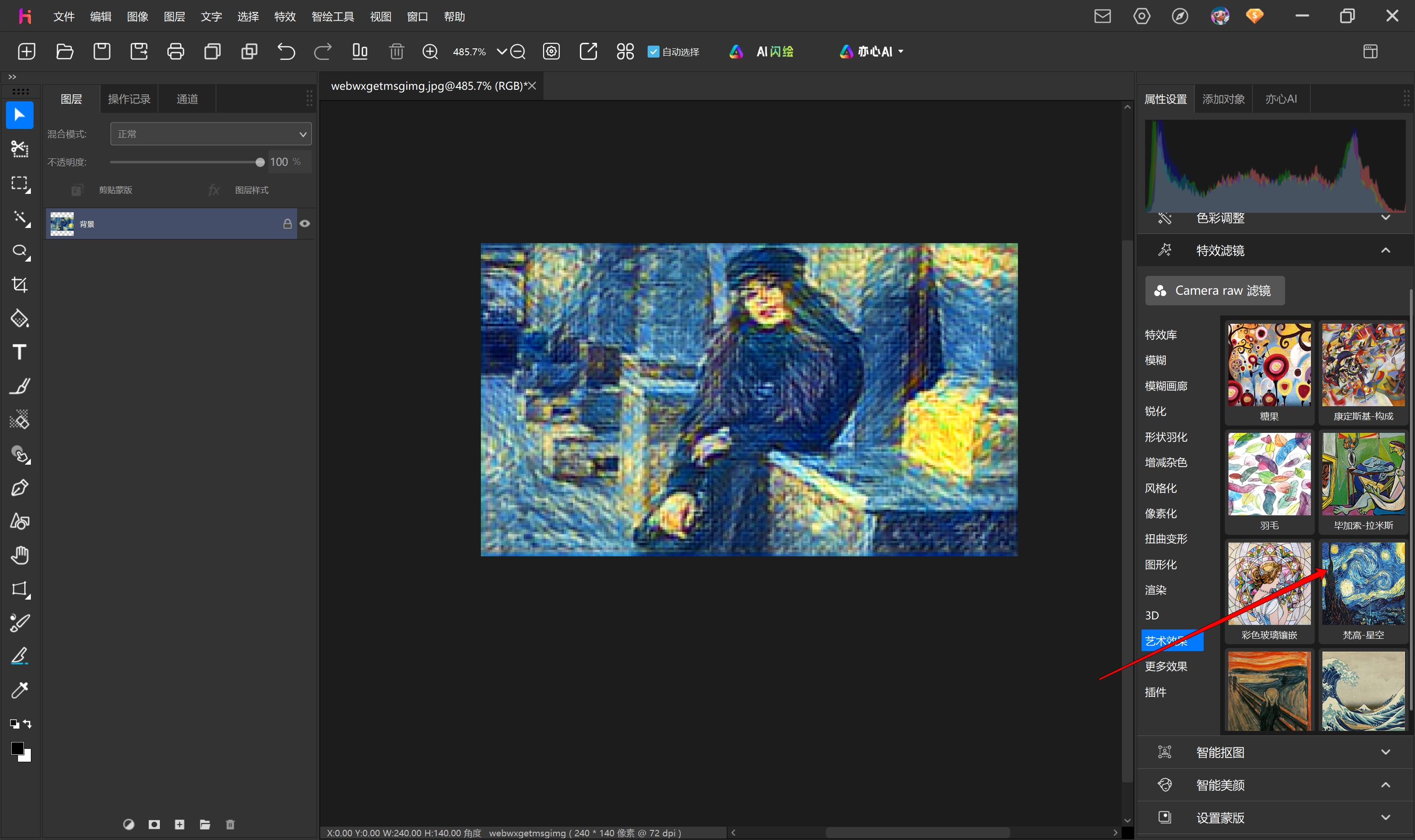Screen dimensions: 1415x840
Task: Select the shape tool
Action: [20, 521]
